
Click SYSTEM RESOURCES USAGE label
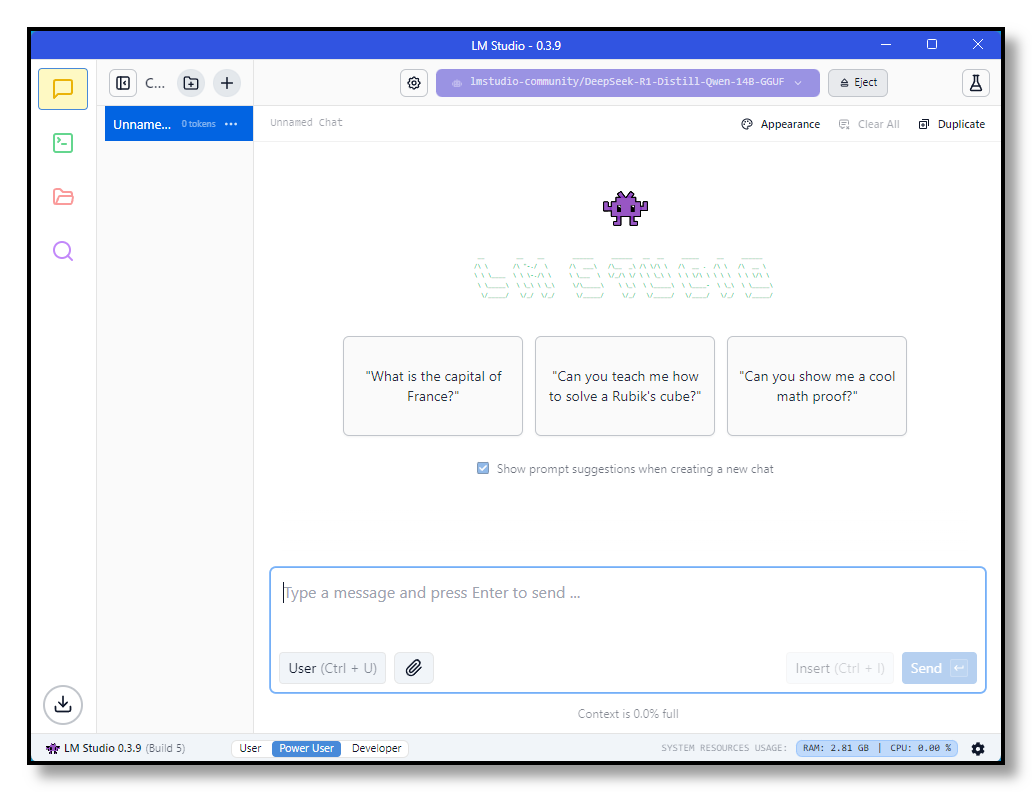(724, 749)
